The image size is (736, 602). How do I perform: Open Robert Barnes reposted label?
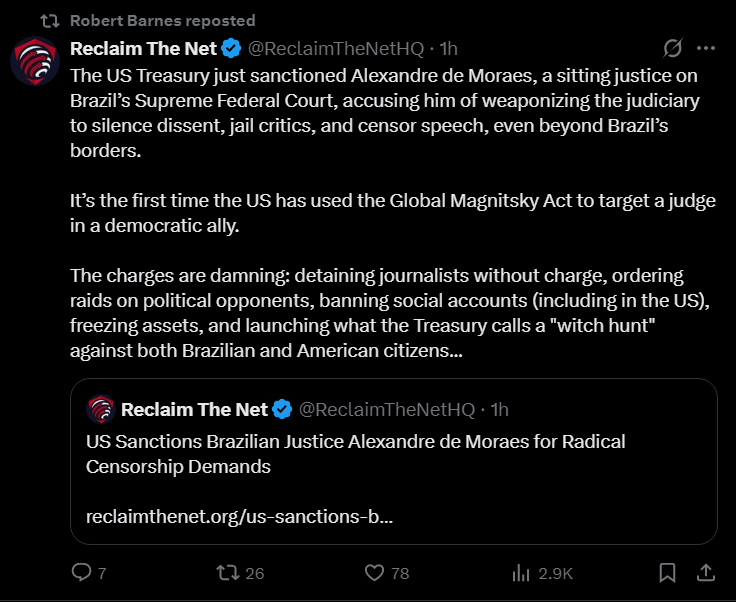(162, 21)
